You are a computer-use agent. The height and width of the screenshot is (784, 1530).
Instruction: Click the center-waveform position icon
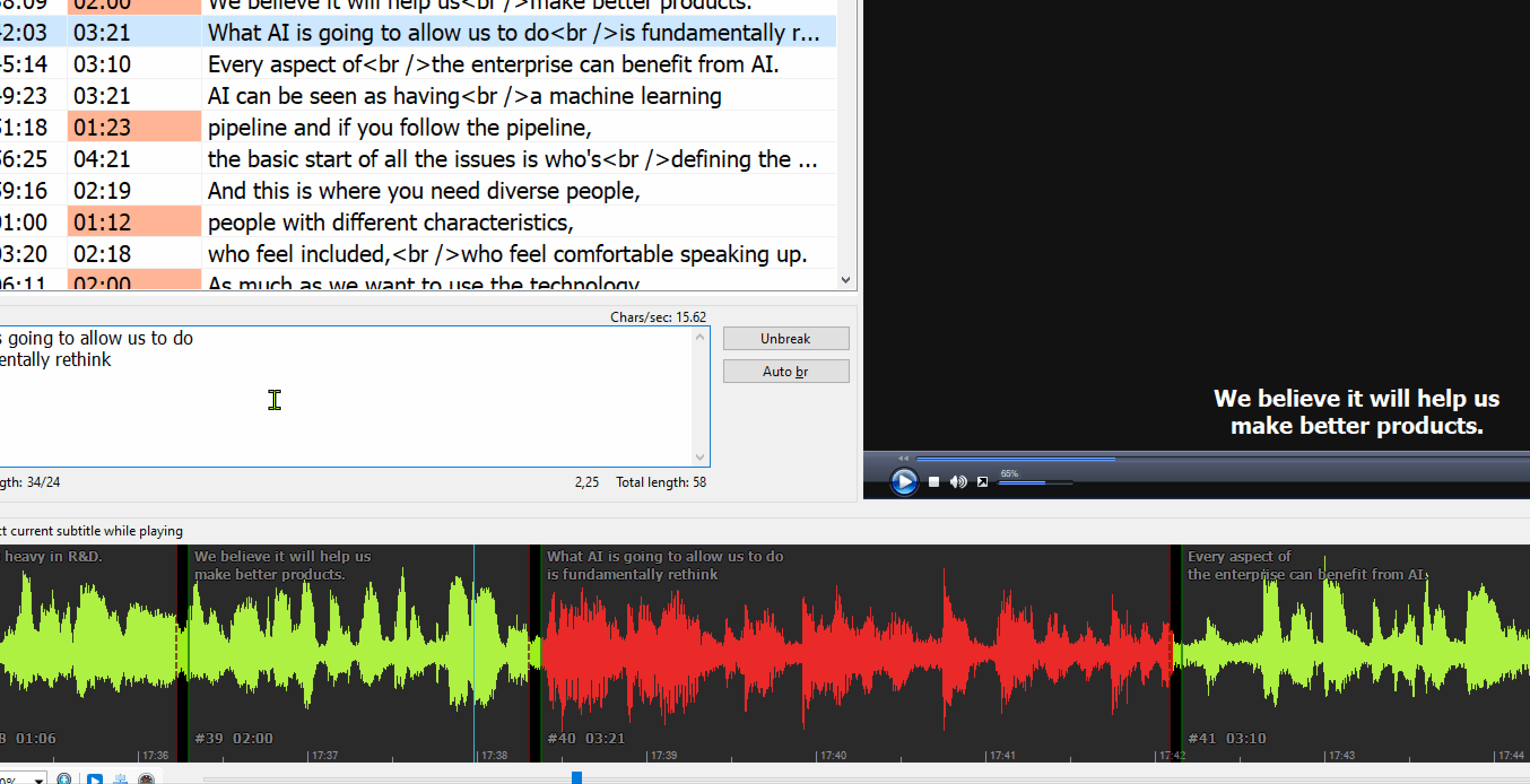[120, 778]
